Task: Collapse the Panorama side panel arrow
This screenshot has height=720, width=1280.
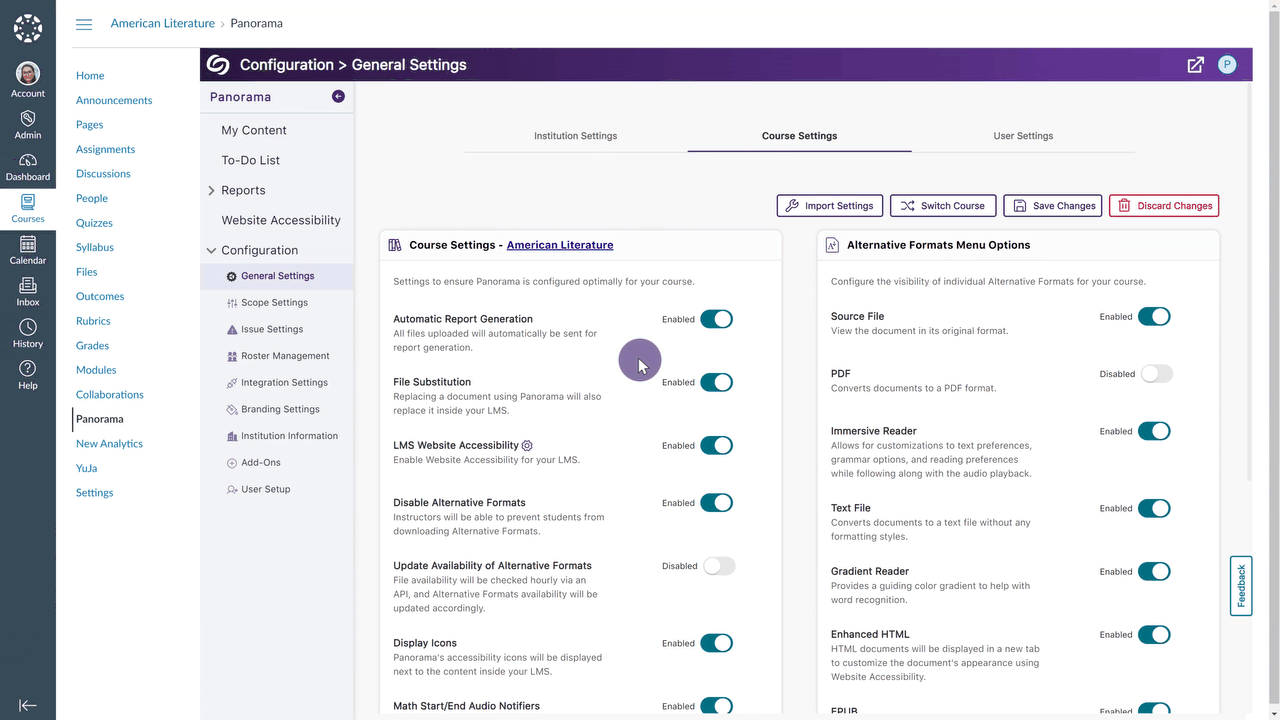Action: 338,97
